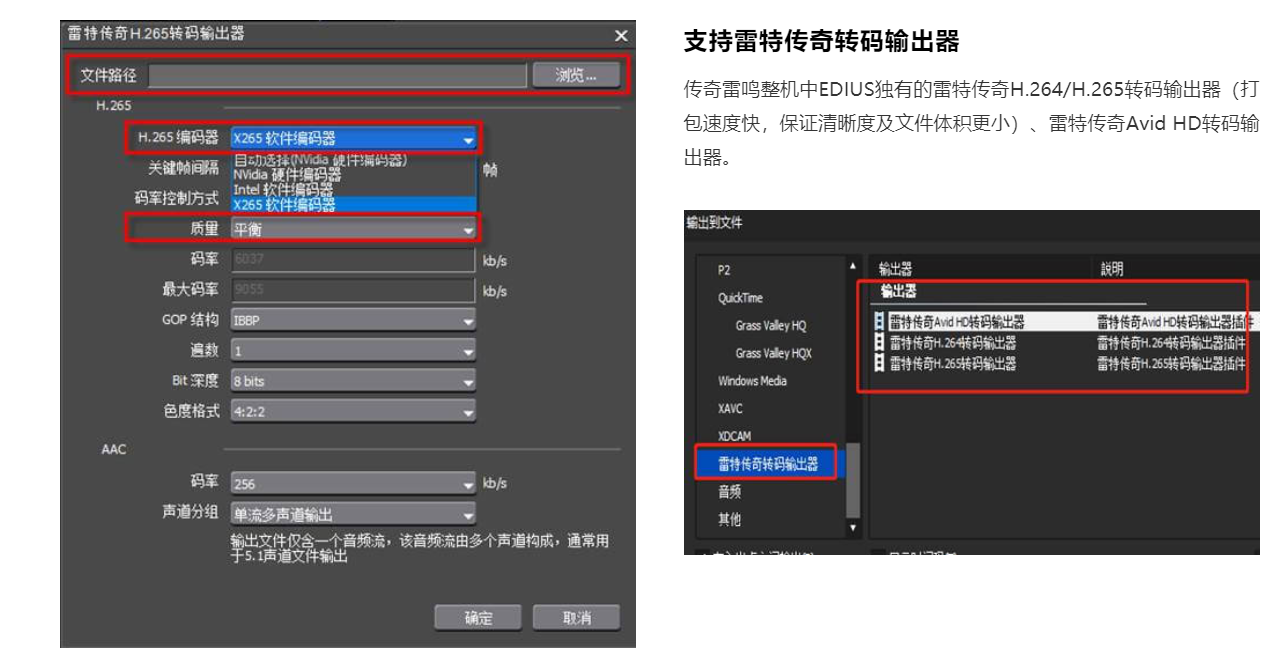Screen dimensions: 1285x659
Task: Click film icon of 雷特传奇H.265转码输出器
Action: (879, 363)
